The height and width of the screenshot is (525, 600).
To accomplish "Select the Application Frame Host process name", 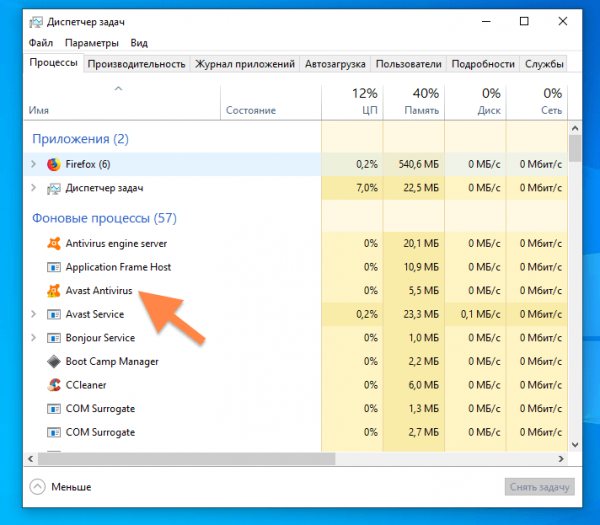I will pyautogui.click(x=118, y=267).
